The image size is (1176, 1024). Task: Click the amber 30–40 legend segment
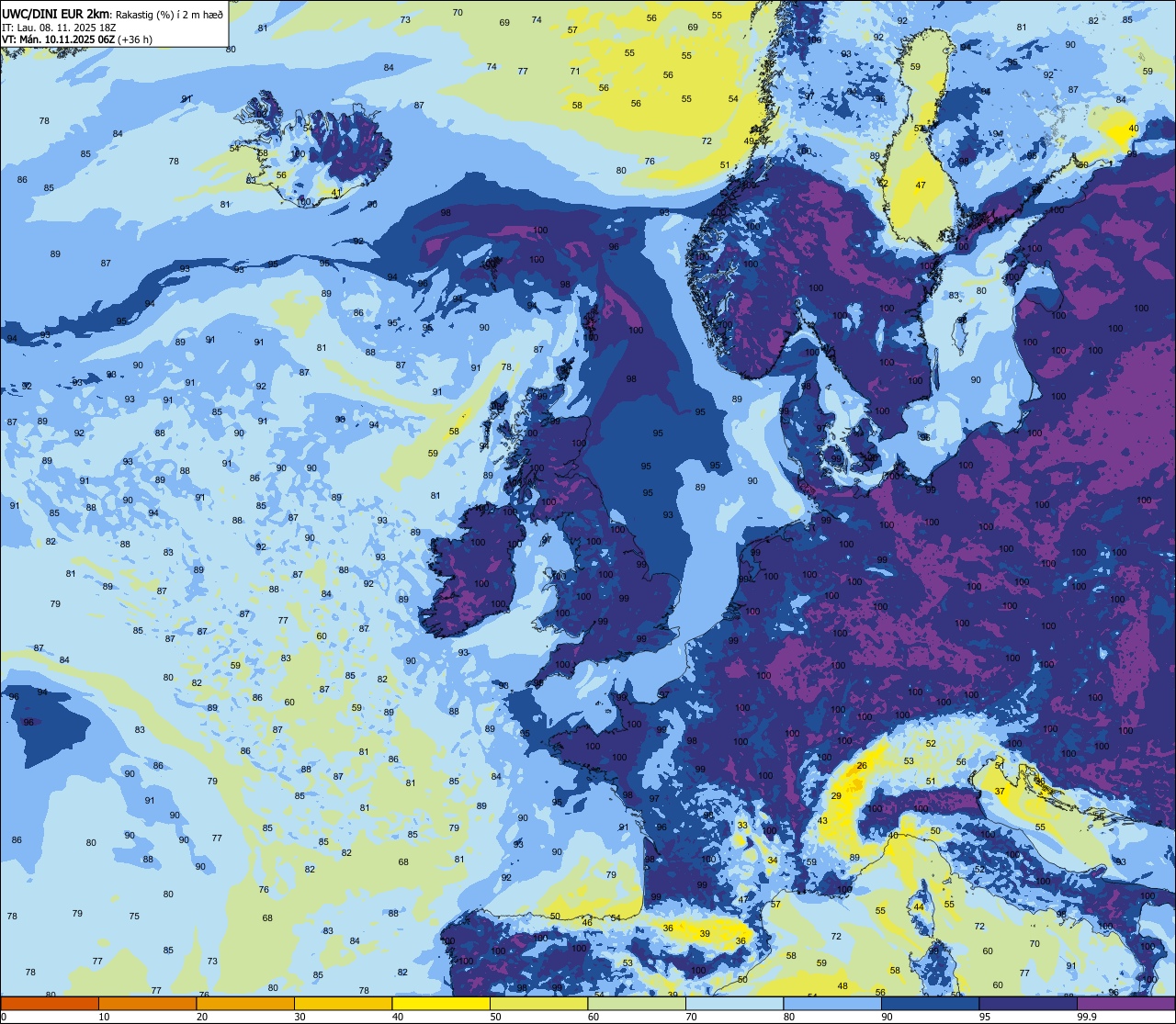343,1003
